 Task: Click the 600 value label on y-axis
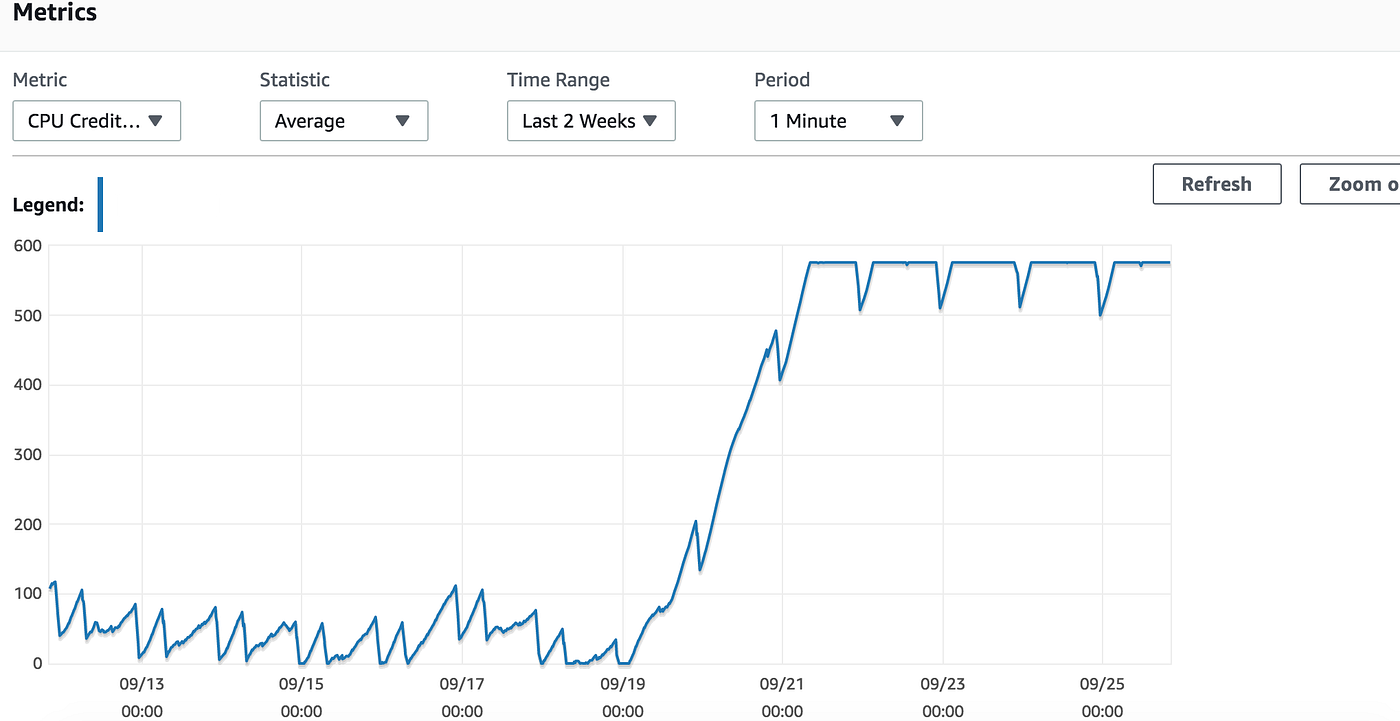[28, 245]
